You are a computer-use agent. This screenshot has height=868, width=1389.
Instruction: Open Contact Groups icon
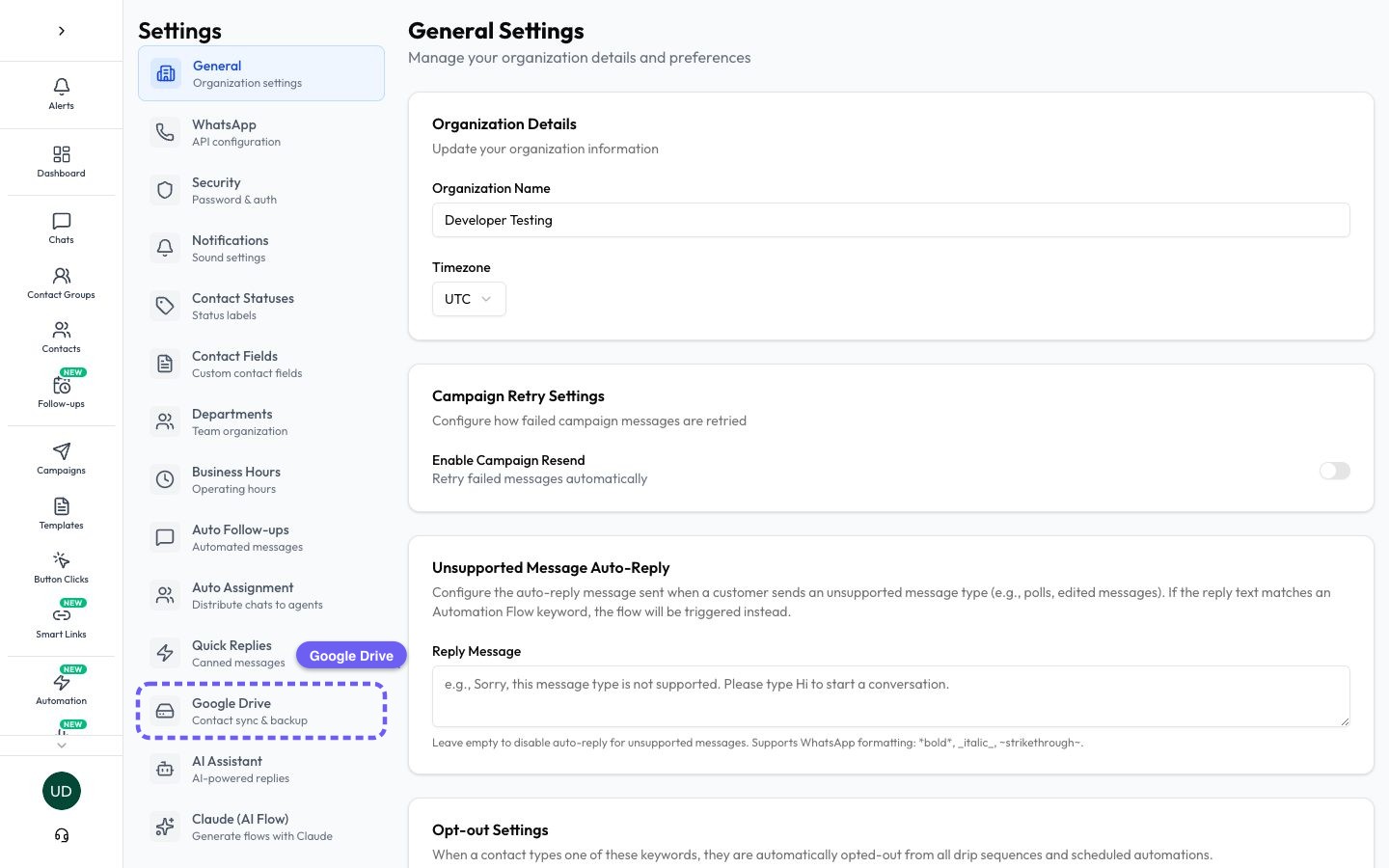pyautogui.click(x=62, y=276)
